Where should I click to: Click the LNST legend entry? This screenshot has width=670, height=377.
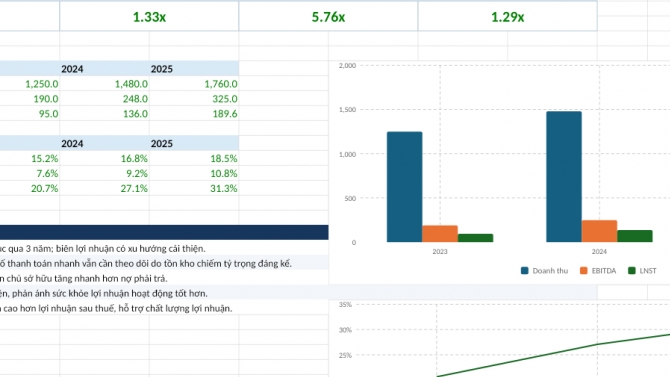pyautogui.click(x=642, y=271)
